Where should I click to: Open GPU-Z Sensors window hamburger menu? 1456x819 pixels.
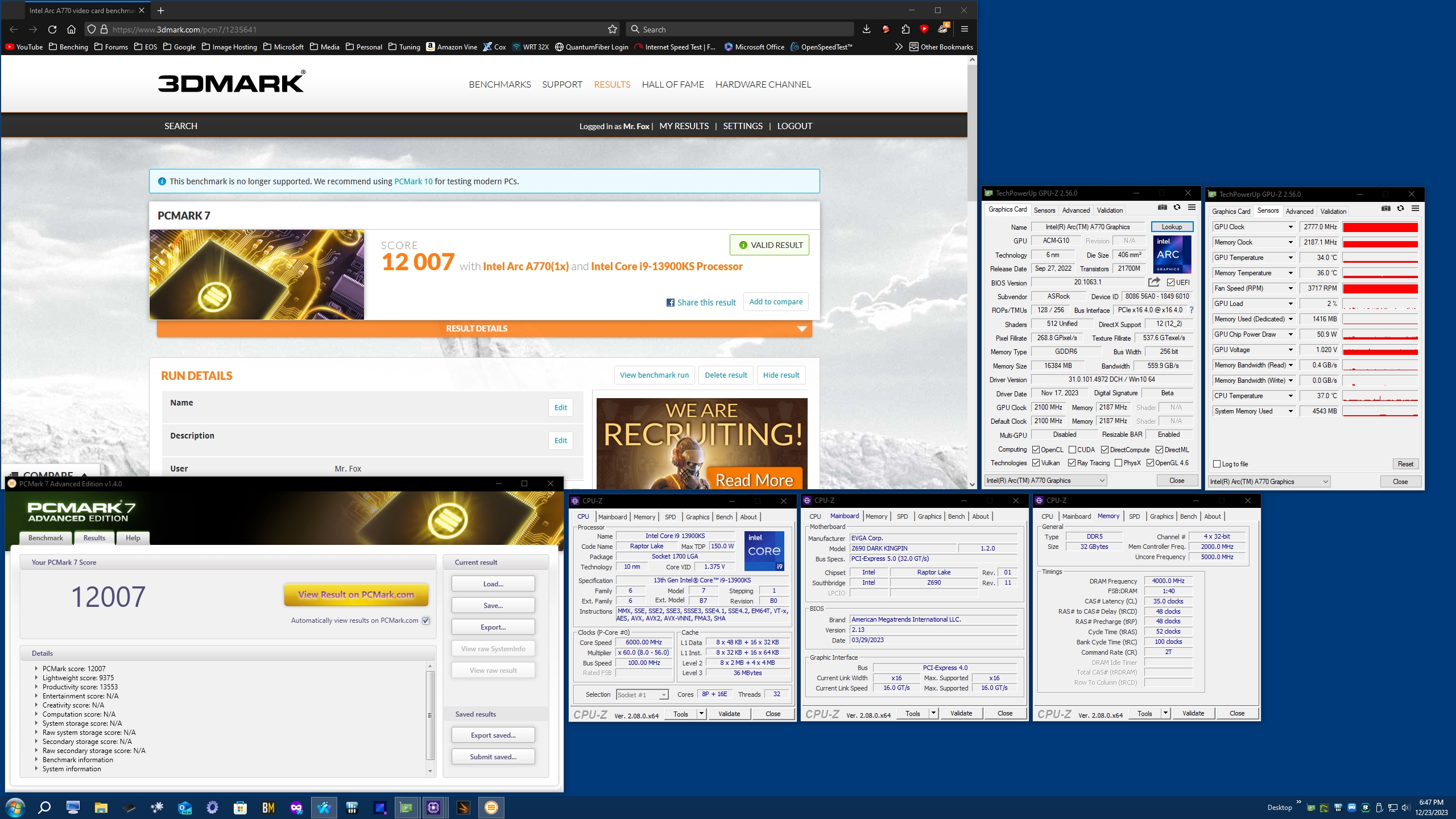(1415, 209)
